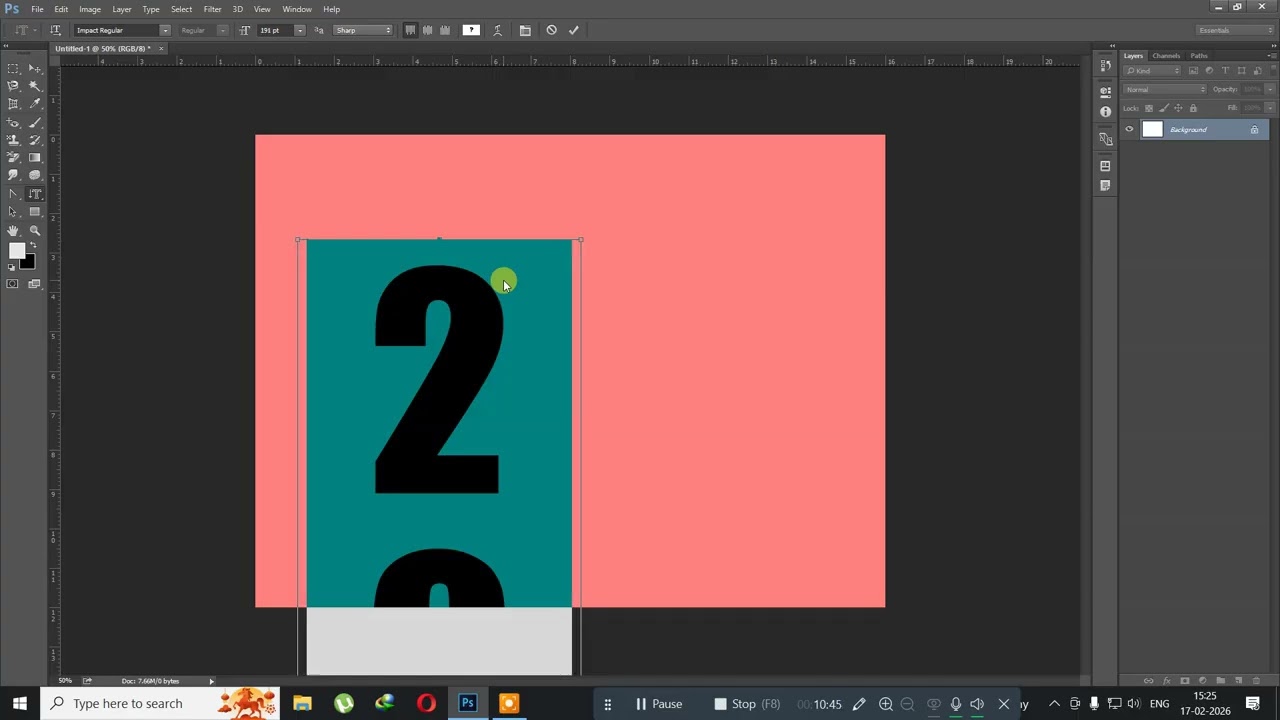Select the Pen tool
This screenshot has height=720, width=1280.
[x=13, y=194]
